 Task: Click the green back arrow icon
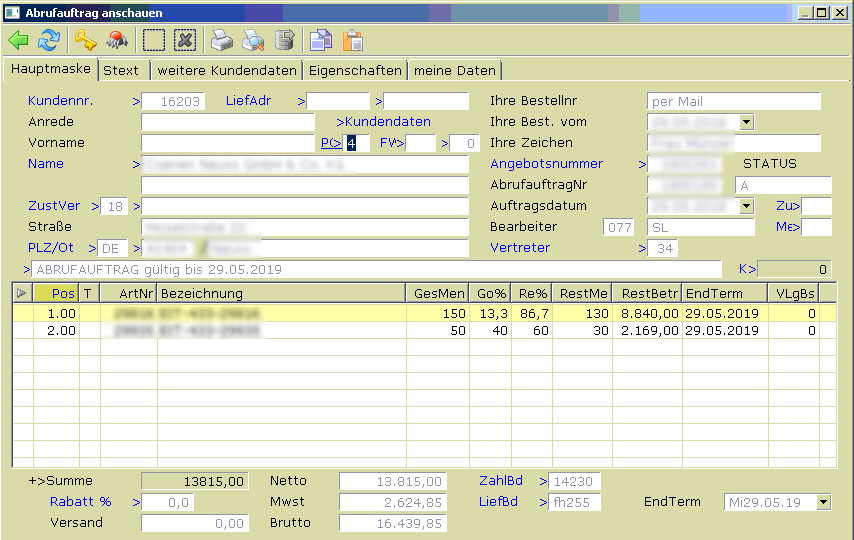coord(18,40)
